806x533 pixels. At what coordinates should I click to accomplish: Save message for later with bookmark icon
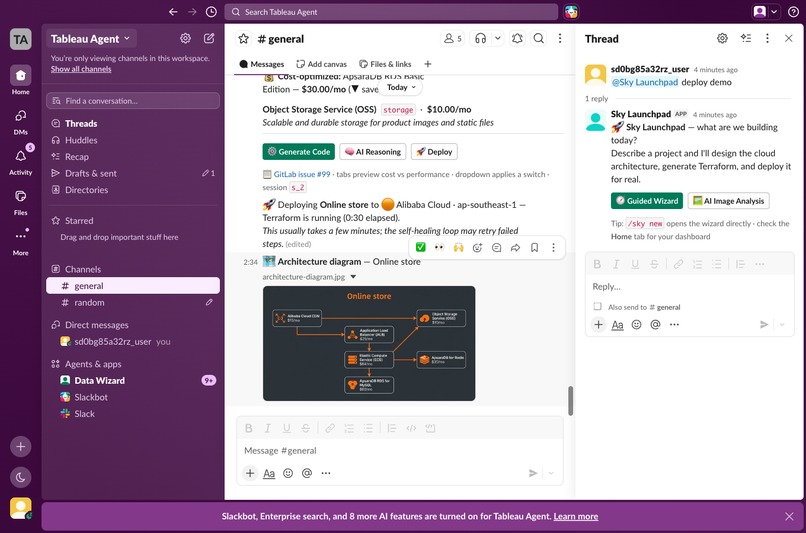click(x=534, y=247)
